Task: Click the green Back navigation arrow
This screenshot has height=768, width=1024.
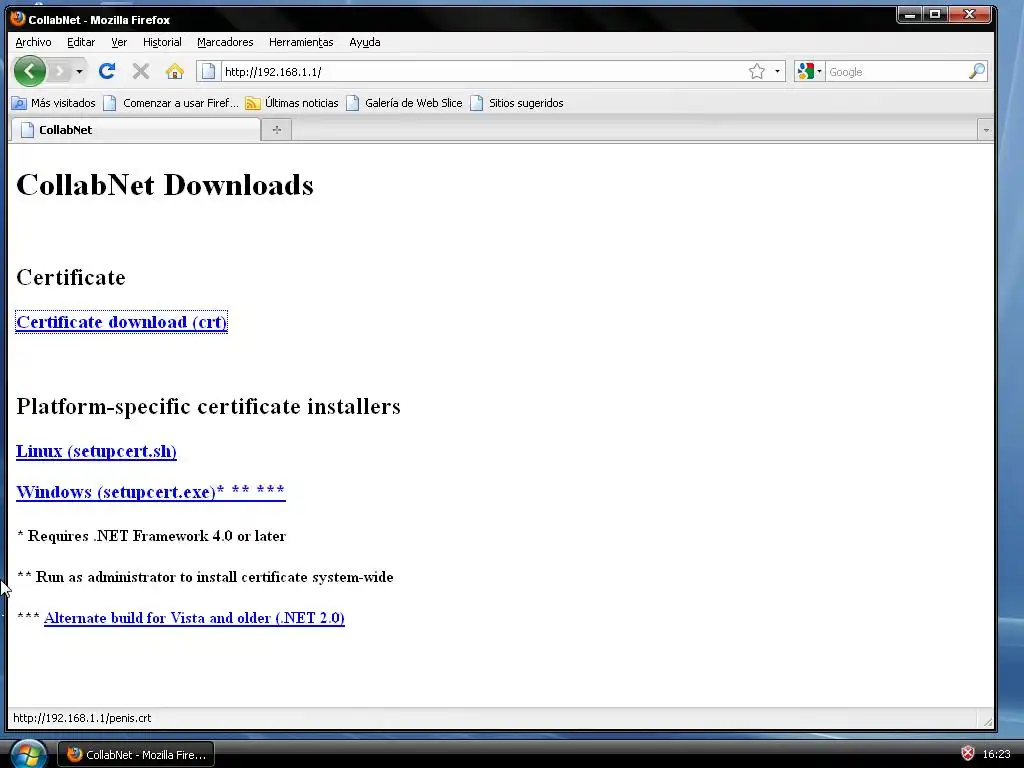Action: [x=29, y=71]
